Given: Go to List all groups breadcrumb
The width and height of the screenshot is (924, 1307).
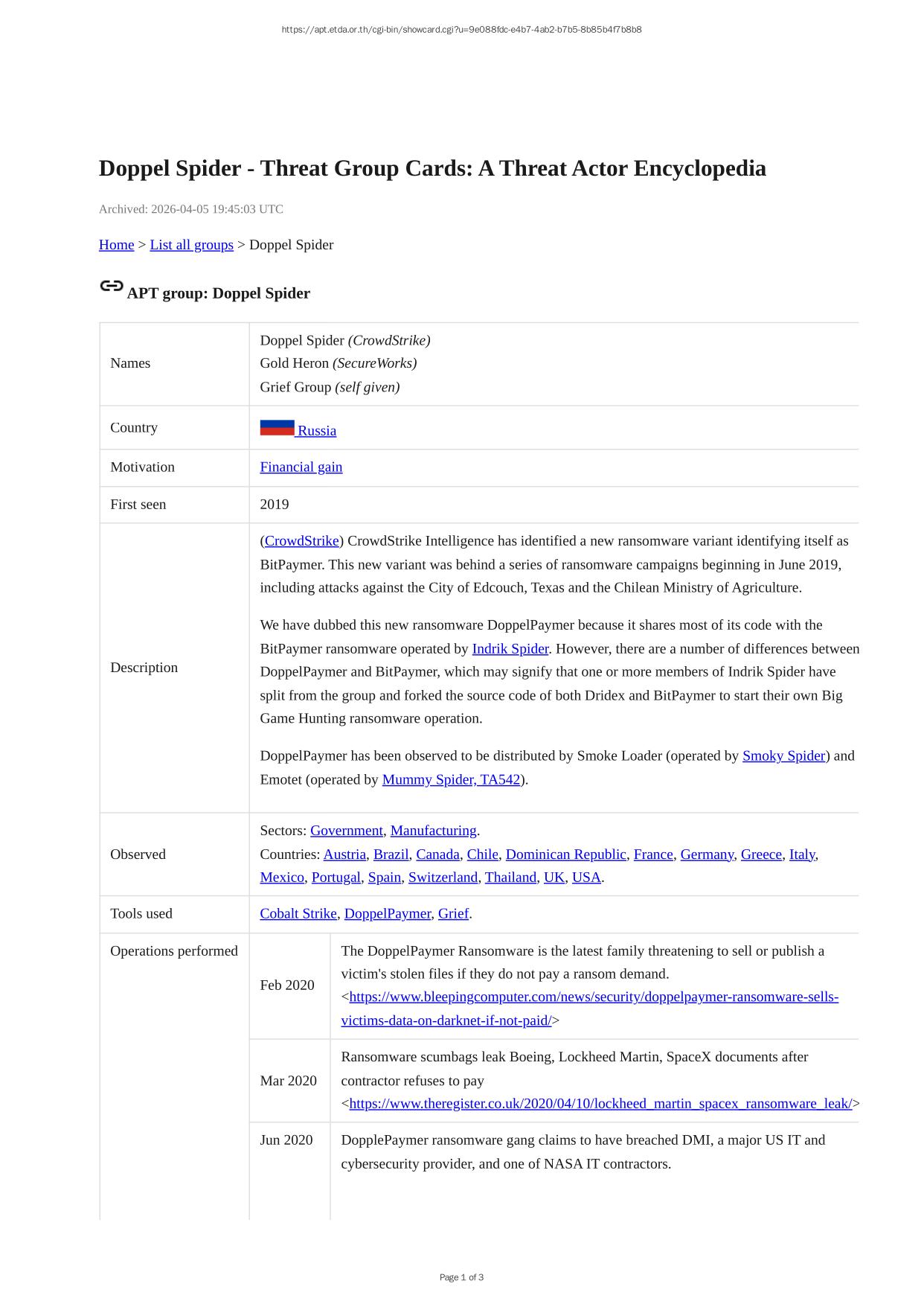Looking at the screenshot, I should tap(191, 245).
